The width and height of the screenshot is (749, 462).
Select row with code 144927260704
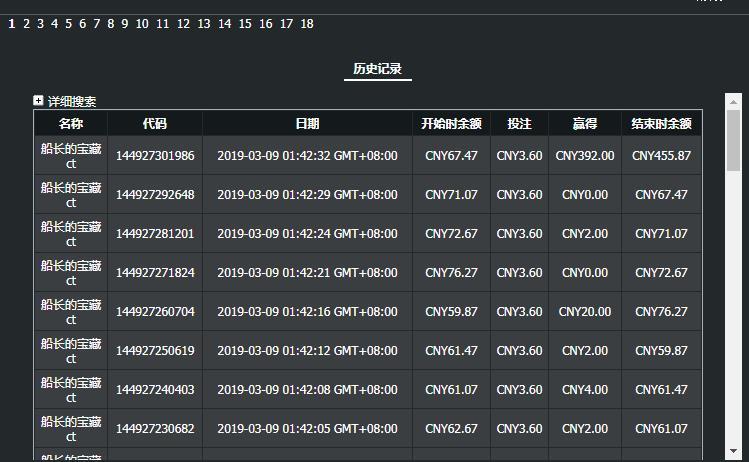tap(155, 312)
